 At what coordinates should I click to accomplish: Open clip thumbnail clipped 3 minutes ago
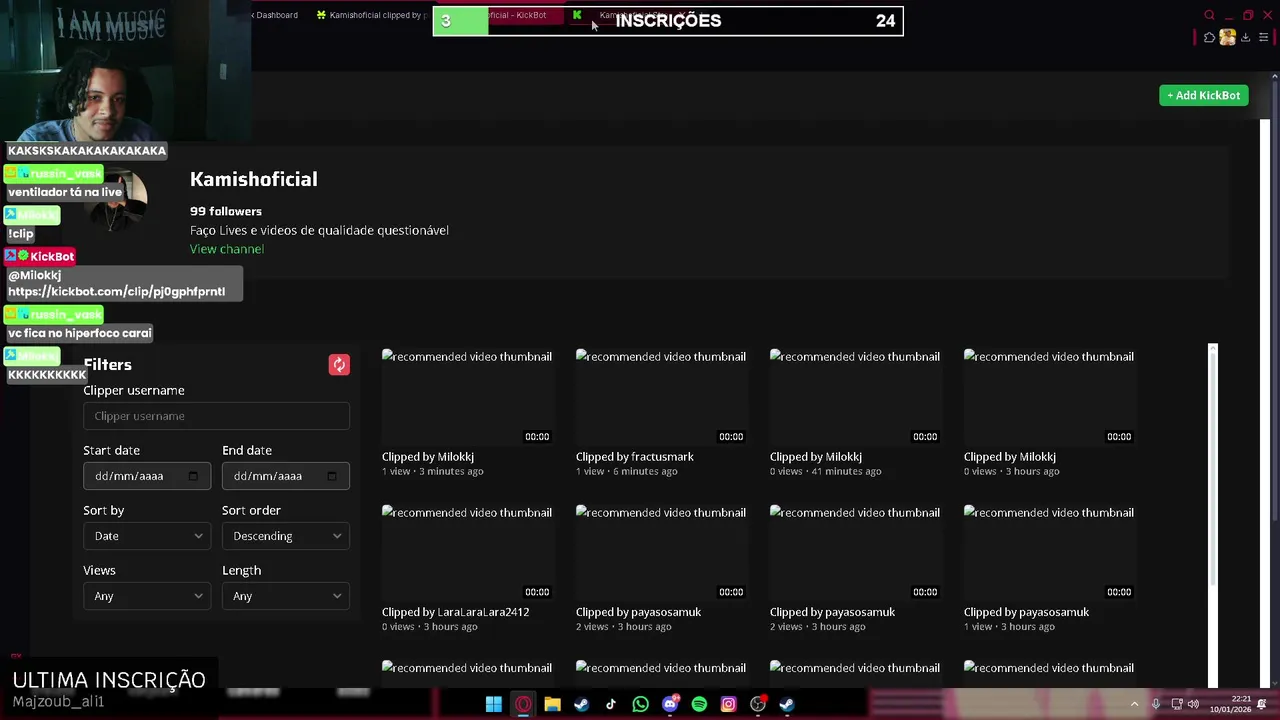click(x=467, y=397)
